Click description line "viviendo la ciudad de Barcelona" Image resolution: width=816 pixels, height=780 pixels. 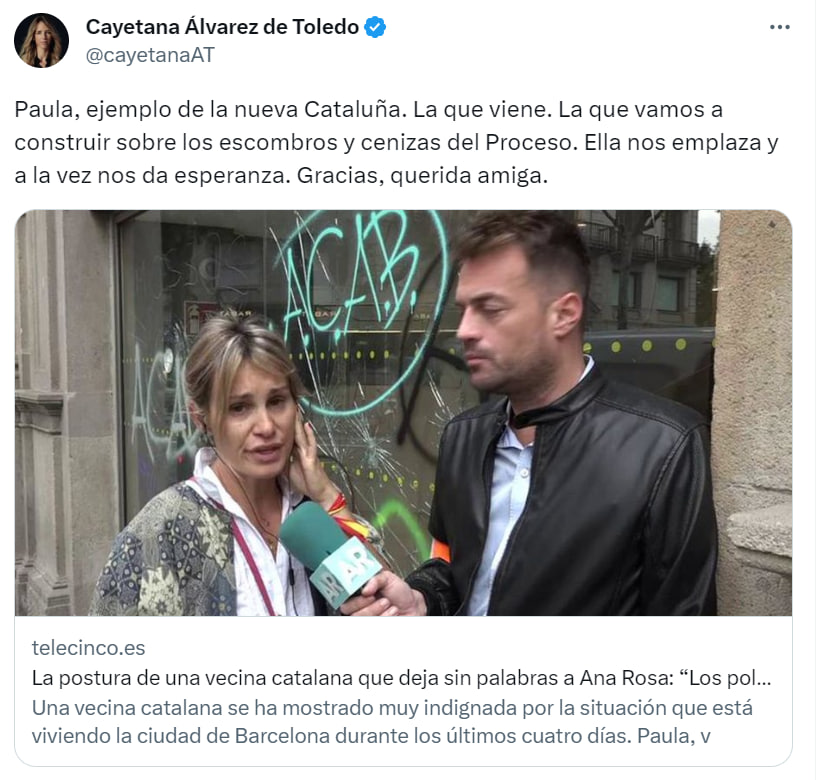[371, 736]
